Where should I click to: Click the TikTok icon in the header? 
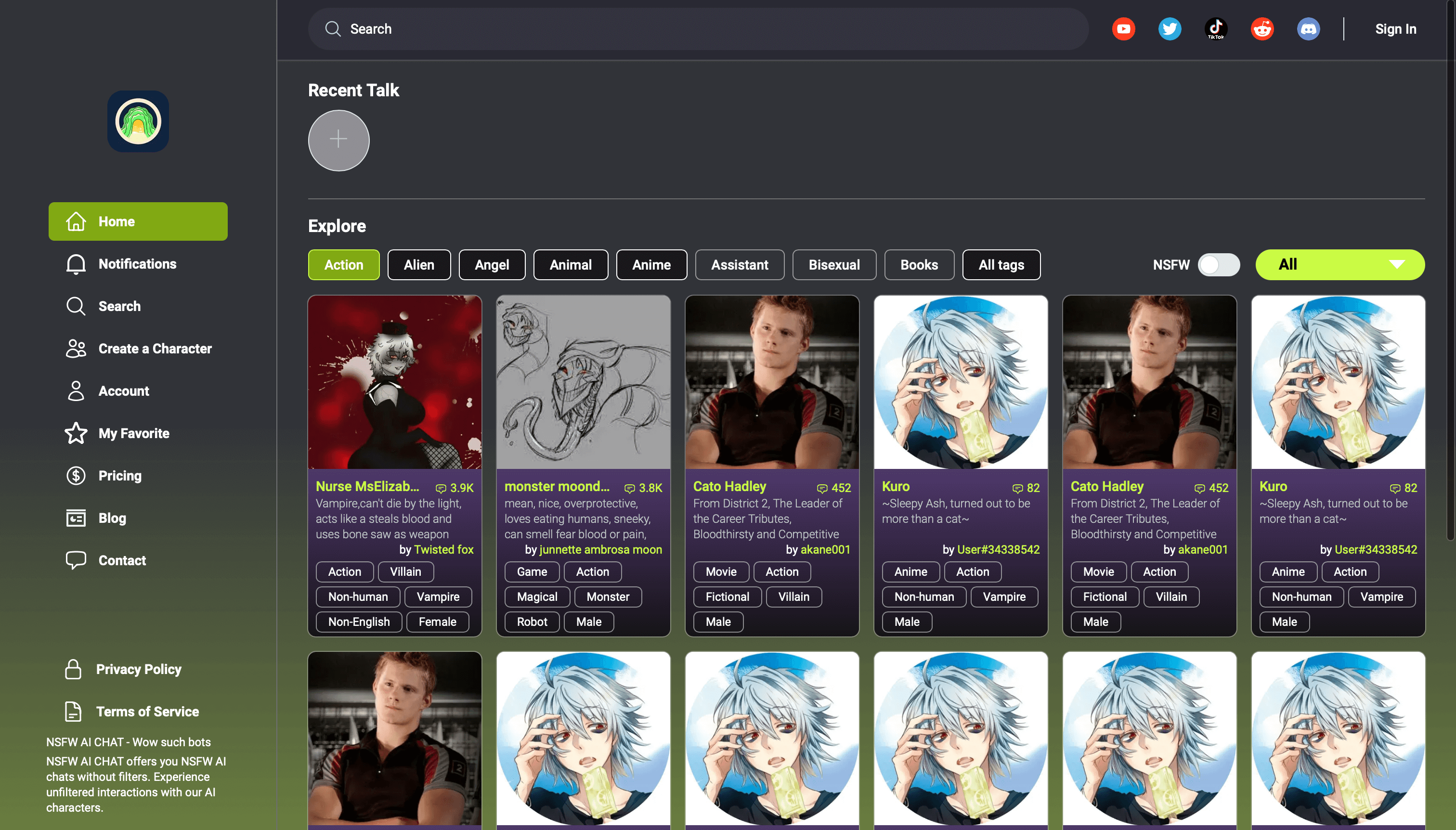[1217, 29]
